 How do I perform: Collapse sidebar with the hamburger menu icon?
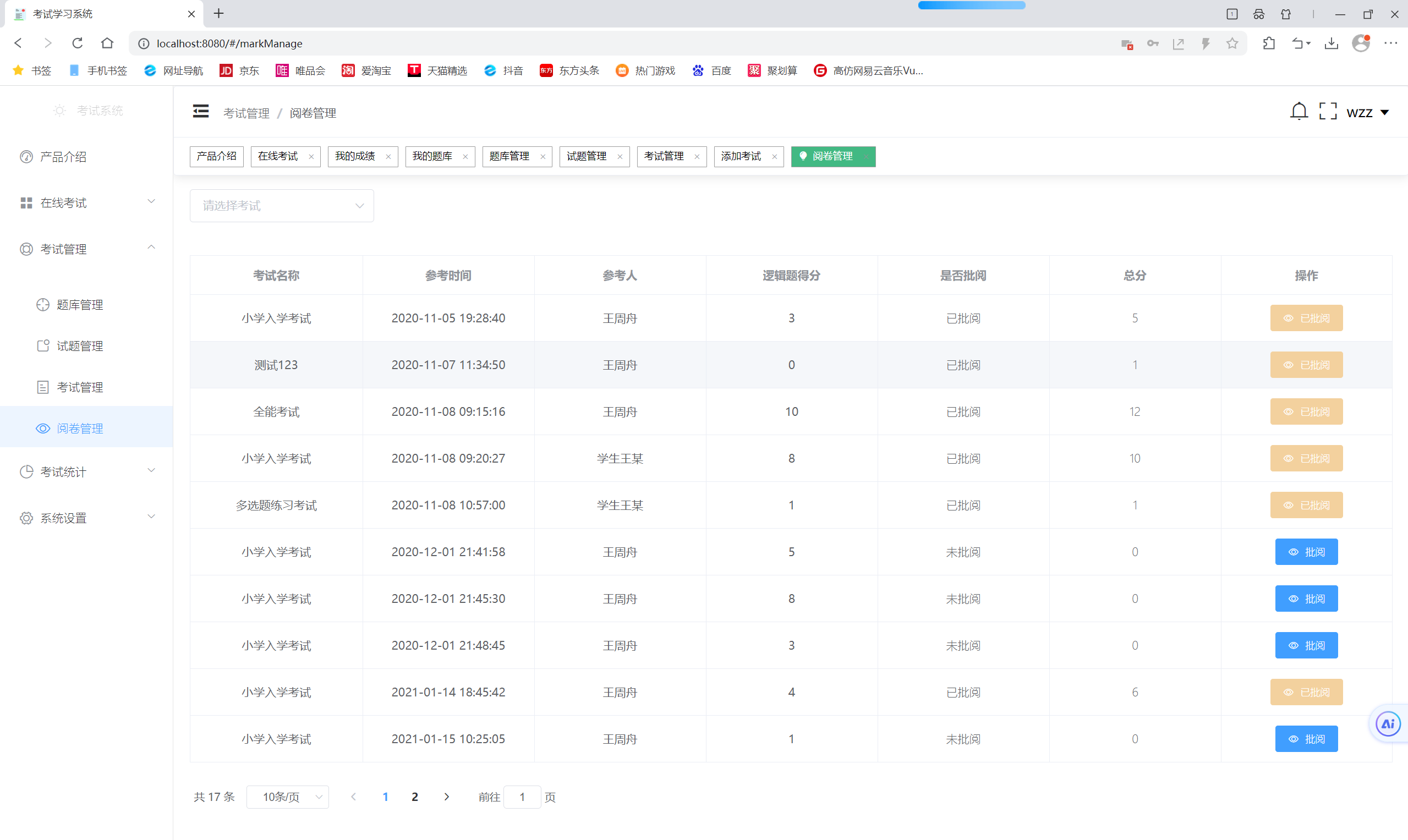(200, 112)
